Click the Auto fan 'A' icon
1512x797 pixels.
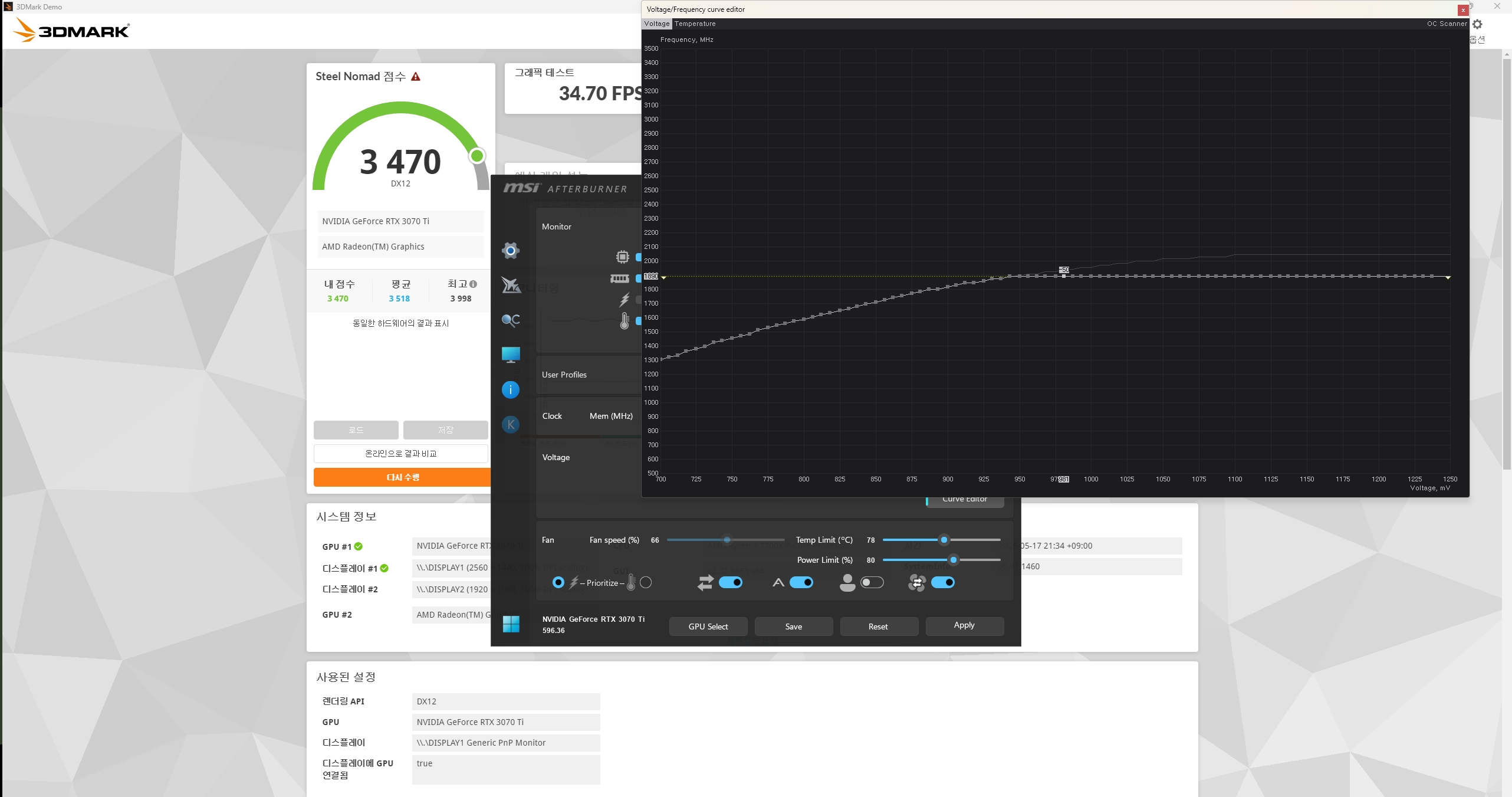click(778, 583)
